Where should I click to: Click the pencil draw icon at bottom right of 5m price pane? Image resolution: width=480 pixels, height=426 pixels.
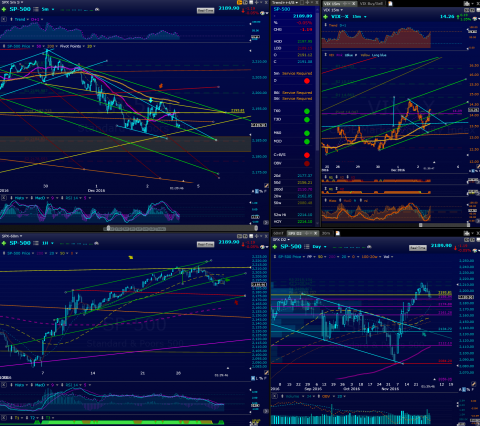[266, 186]
